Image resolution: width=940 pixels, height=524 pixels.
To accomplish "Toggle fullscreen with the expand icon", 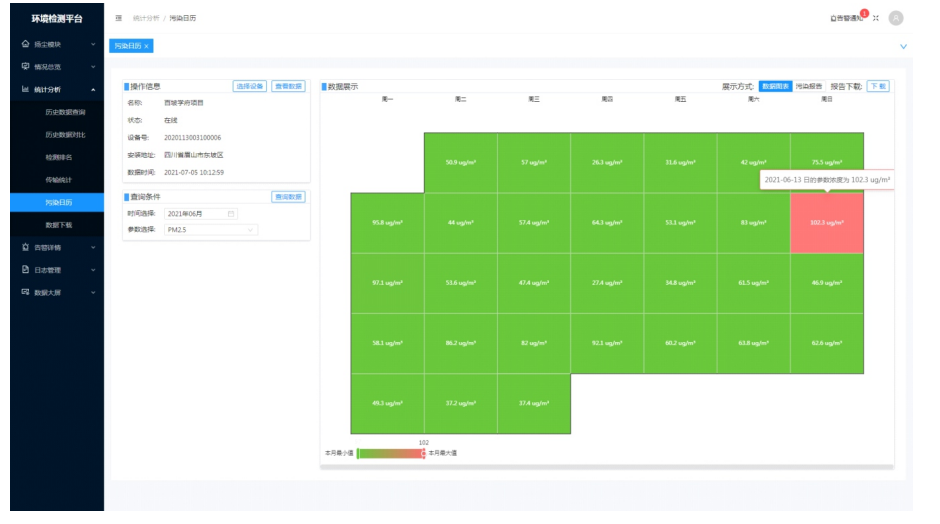I will (x=876, y=18).
